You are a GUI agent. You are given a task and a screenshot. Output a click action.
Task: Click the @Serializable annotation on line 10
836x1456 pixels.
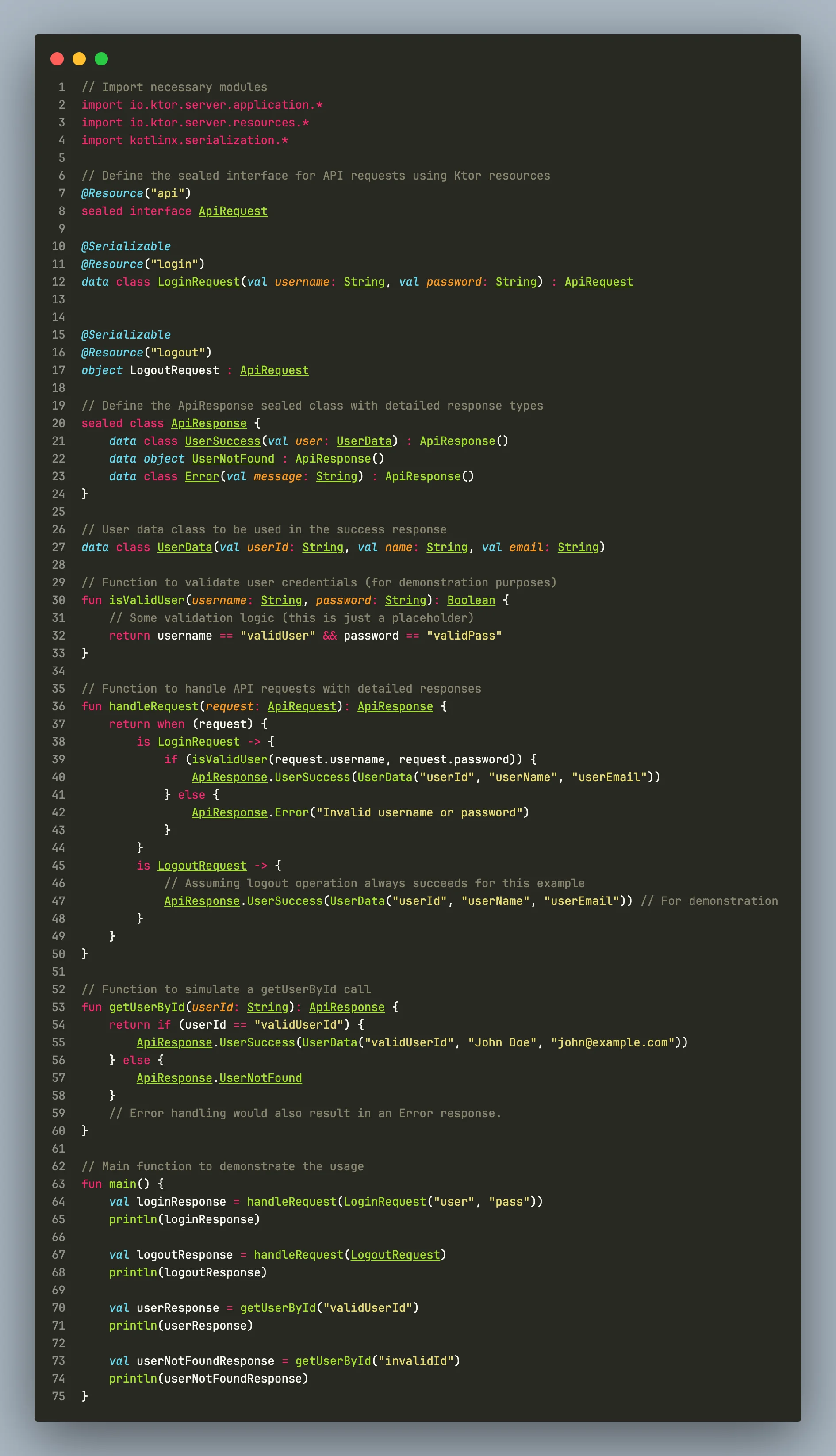pos(126,246)
